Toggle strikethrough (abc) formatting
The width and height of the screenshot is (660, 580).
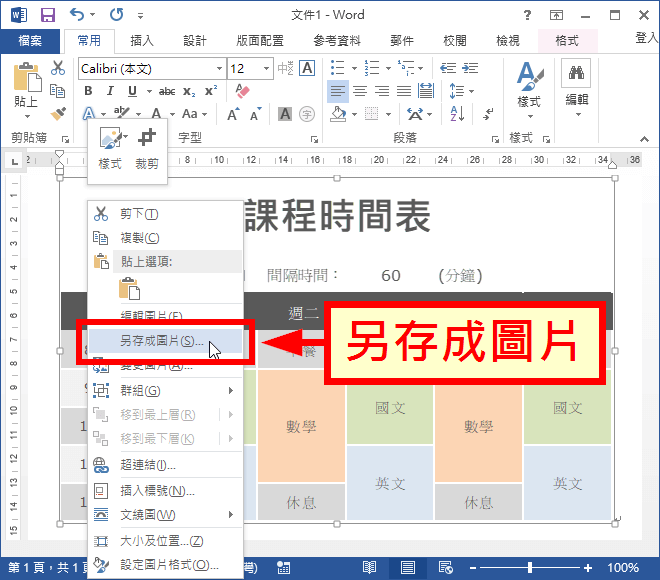pos(167,91)
